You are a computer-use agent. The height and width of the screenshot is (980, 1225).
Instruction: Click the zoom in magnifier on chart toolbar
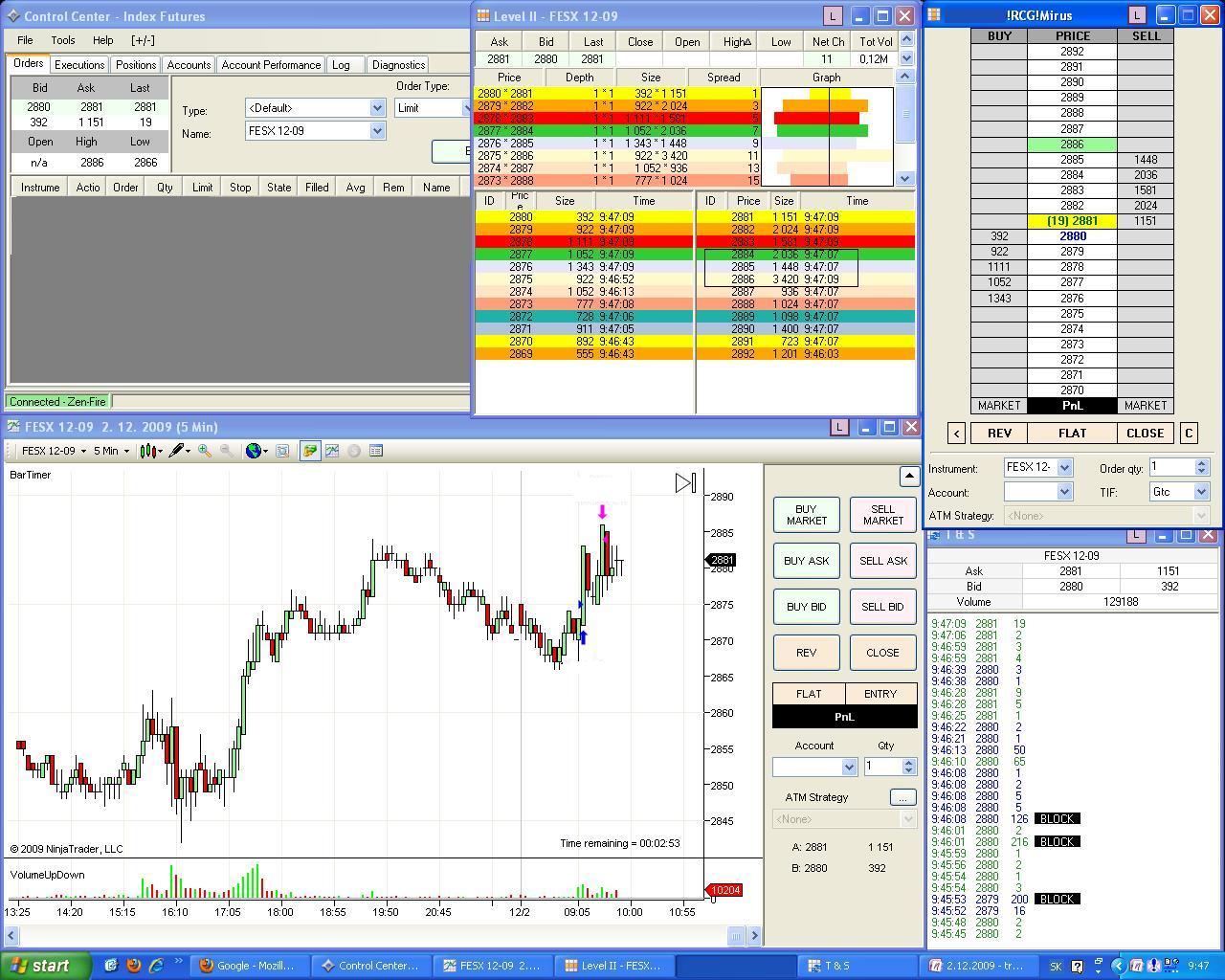click(205, 451)
